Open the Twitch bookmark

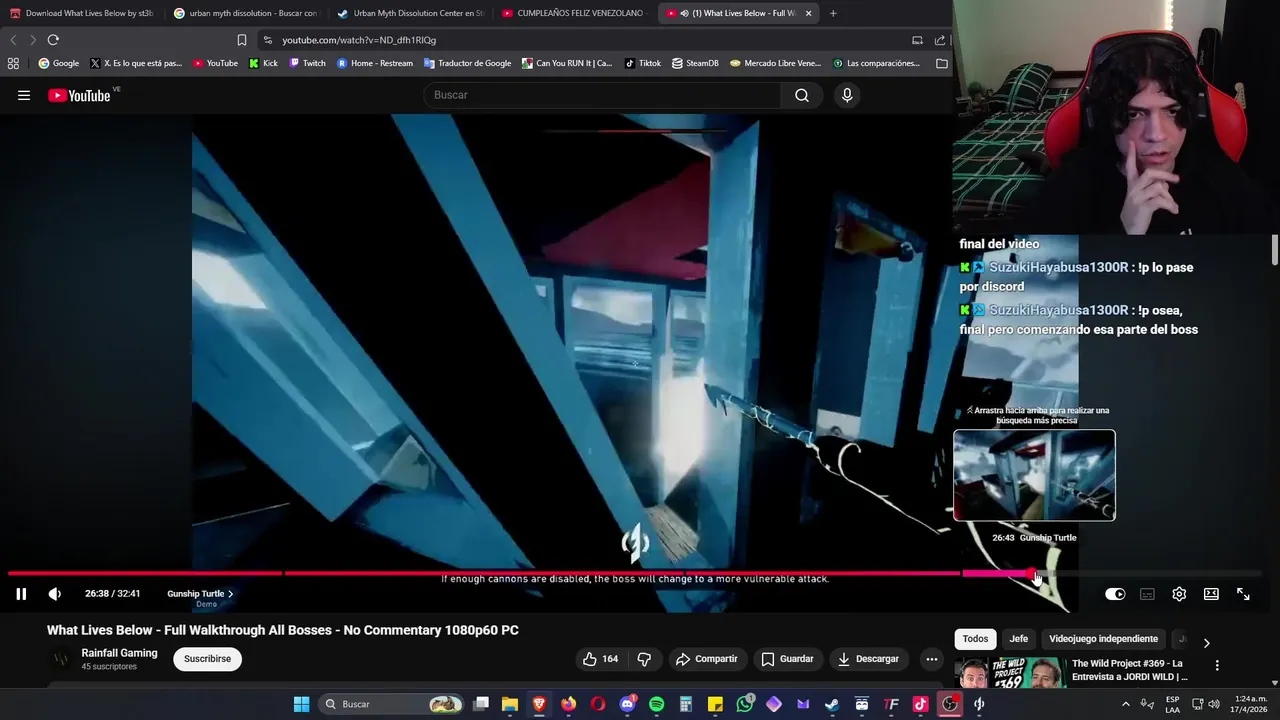click(307, 63)
